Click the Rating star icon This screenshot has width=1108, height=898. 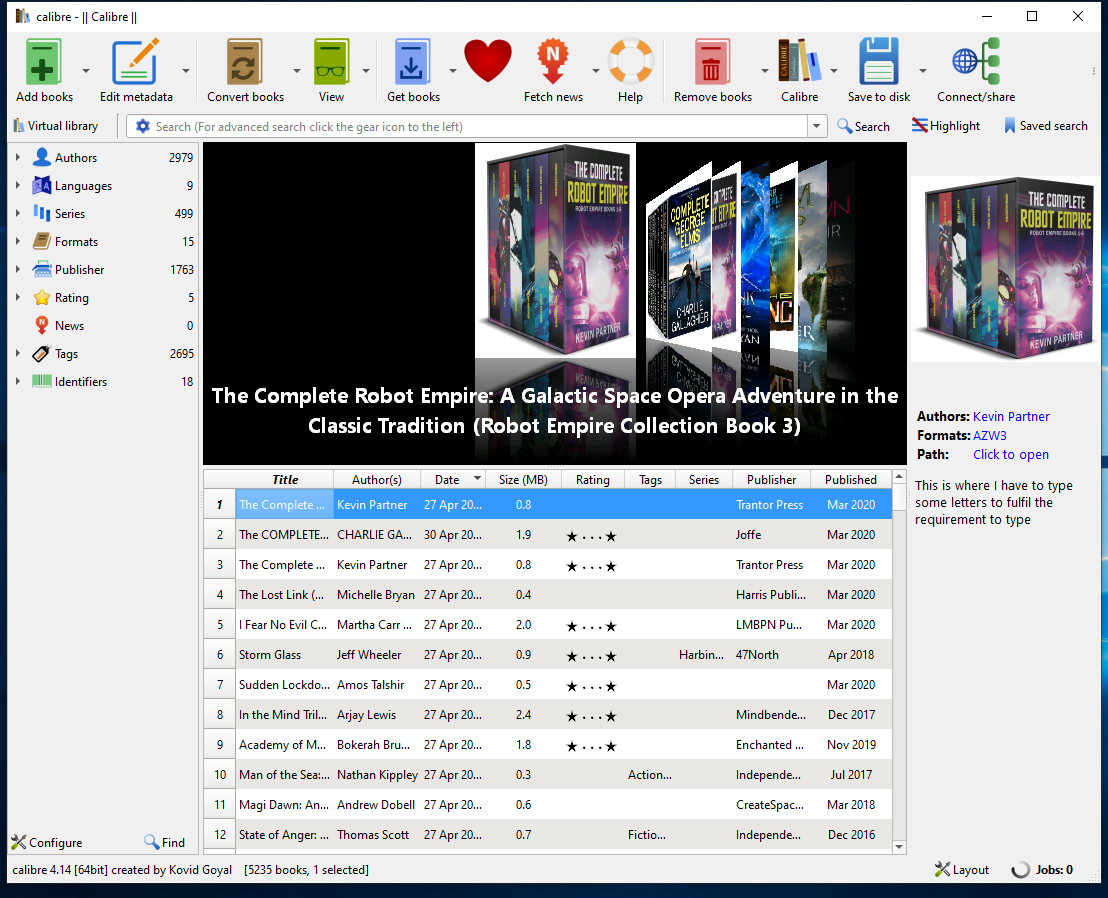42,297
